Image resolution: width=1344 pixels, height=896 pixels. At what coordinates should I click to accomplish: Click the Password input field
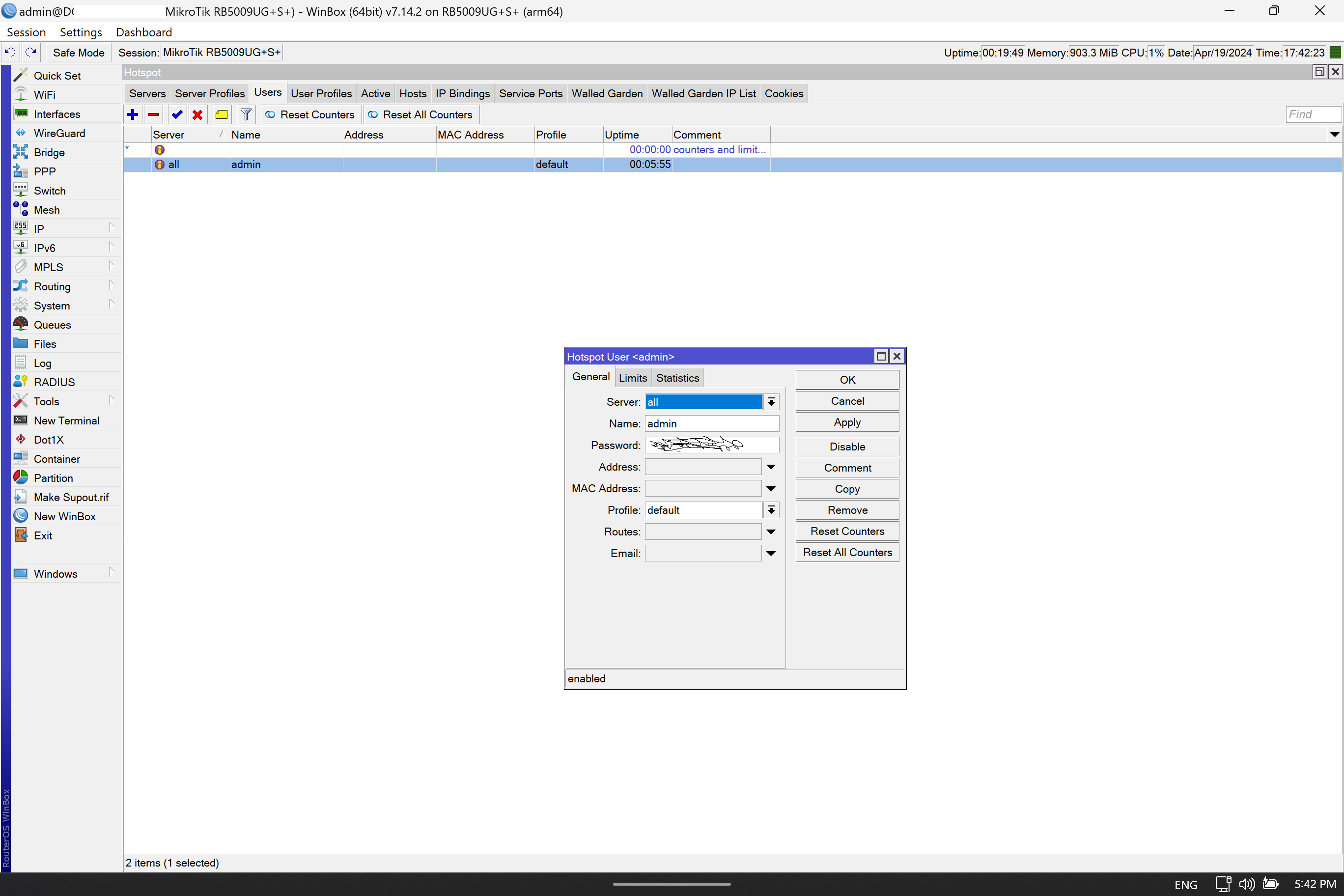[x=712, y=445]
